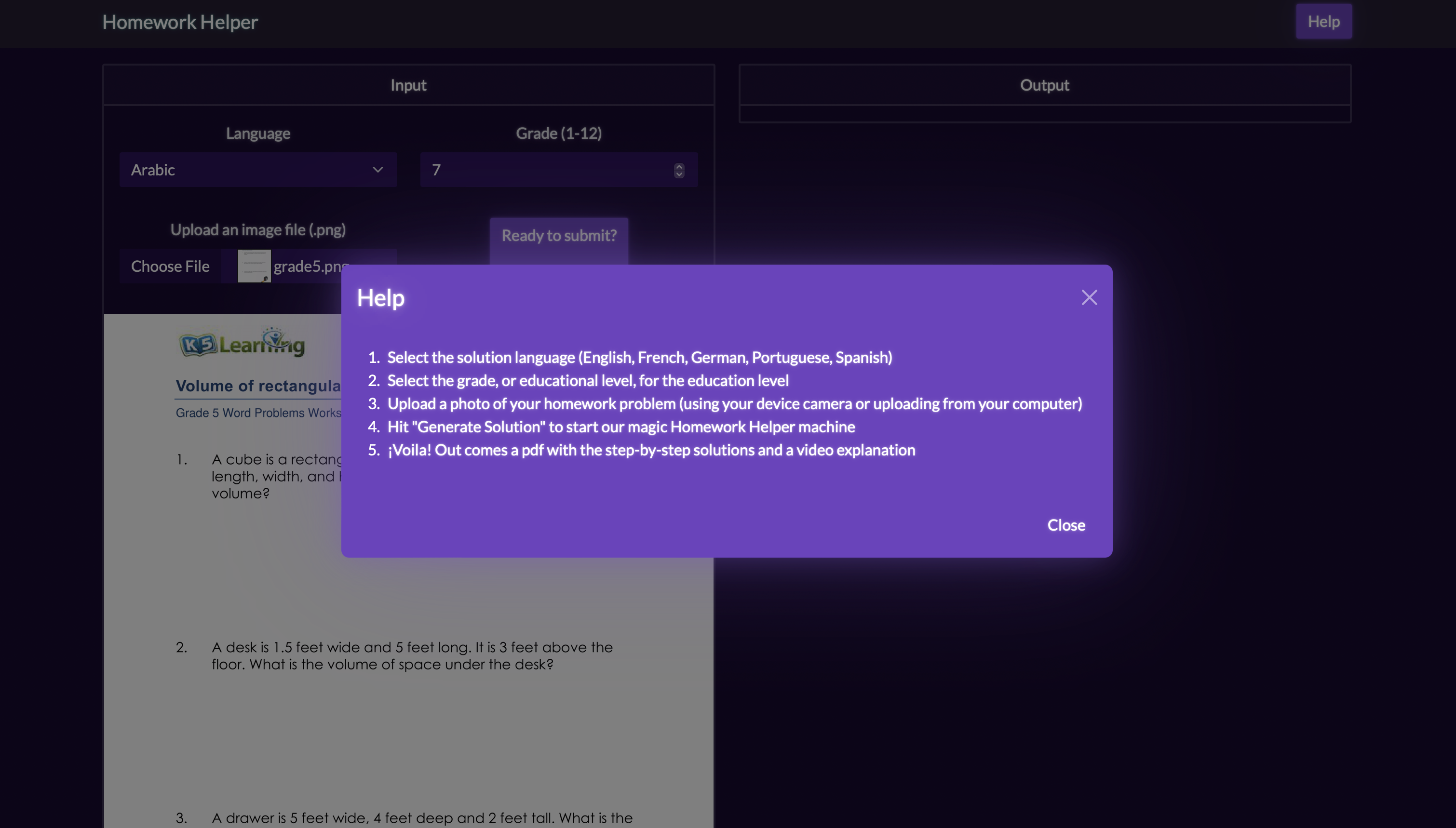
Task: Click the Close button in Help dialog
Action: pos(1066,525)
